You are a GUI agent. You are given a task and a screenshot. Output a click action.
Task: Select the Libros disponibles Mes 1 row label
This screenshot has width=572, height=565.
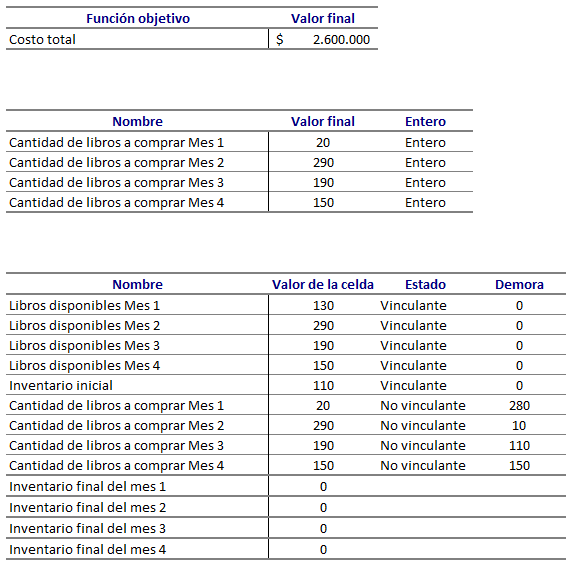click(84, 305)
